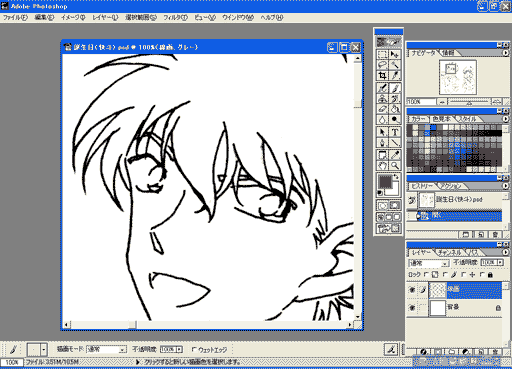Select the Zoom magnifier tool
The height and width of the screenshot is (369, 512).
point(395,166)
